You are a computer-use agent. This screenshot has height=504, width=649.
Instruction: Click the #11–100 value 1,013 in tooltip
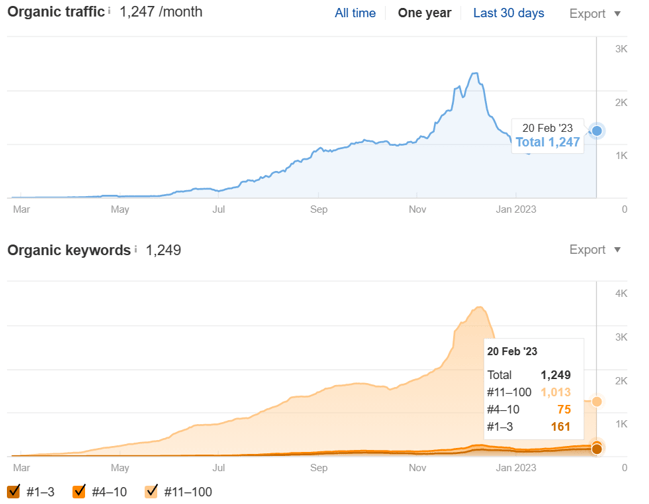coord(555,392)
